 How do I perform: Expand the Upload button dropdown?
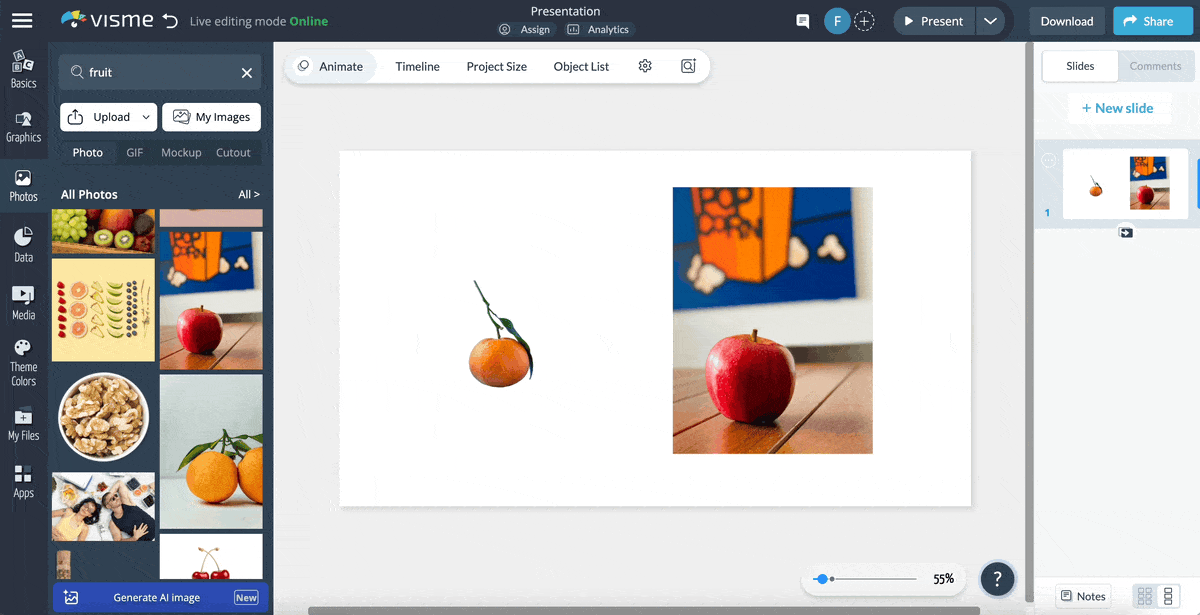tap(147, 117)
